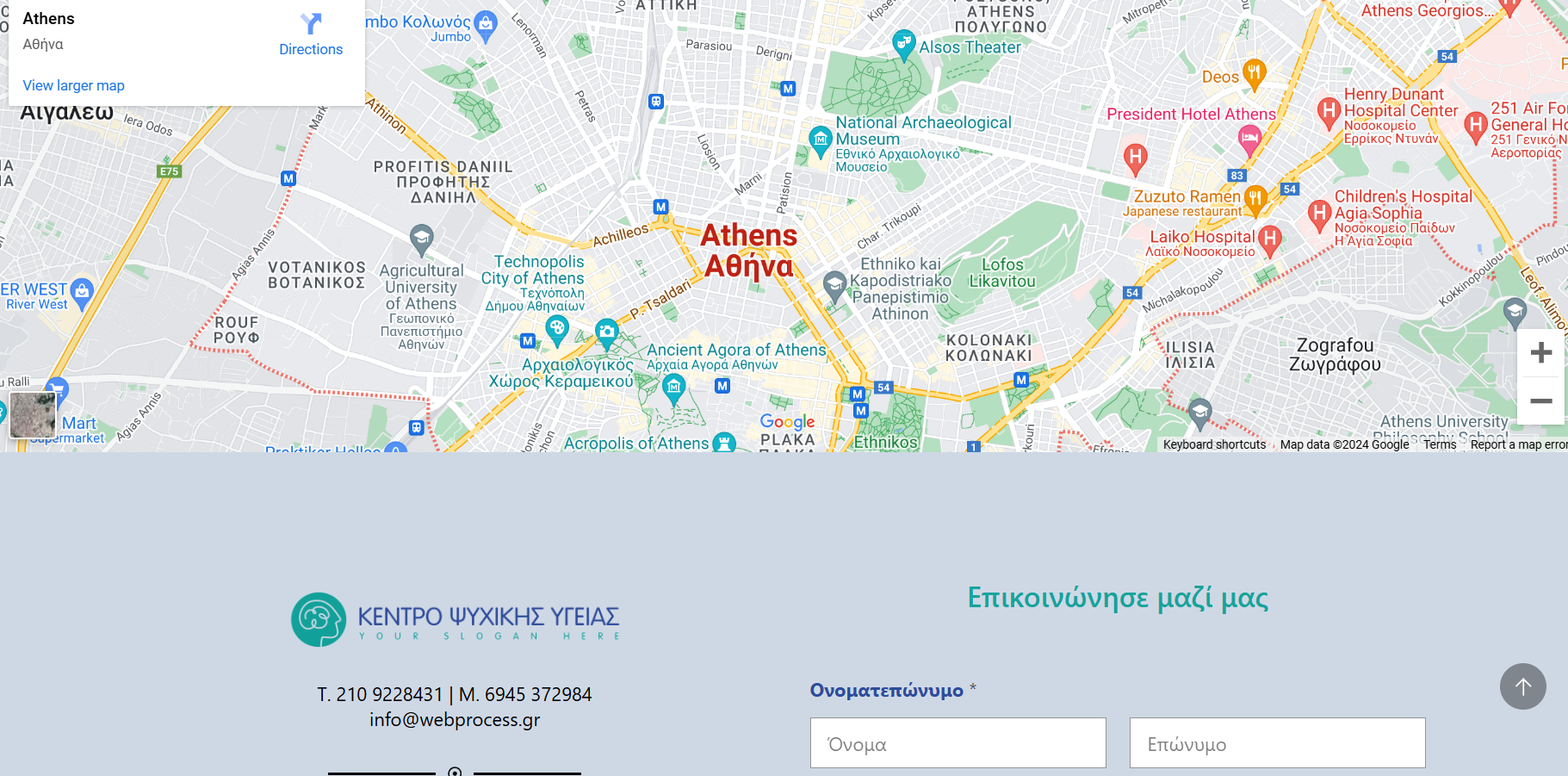Select the Henry Dunant Hospital marker

click(x=1329, y=112)
